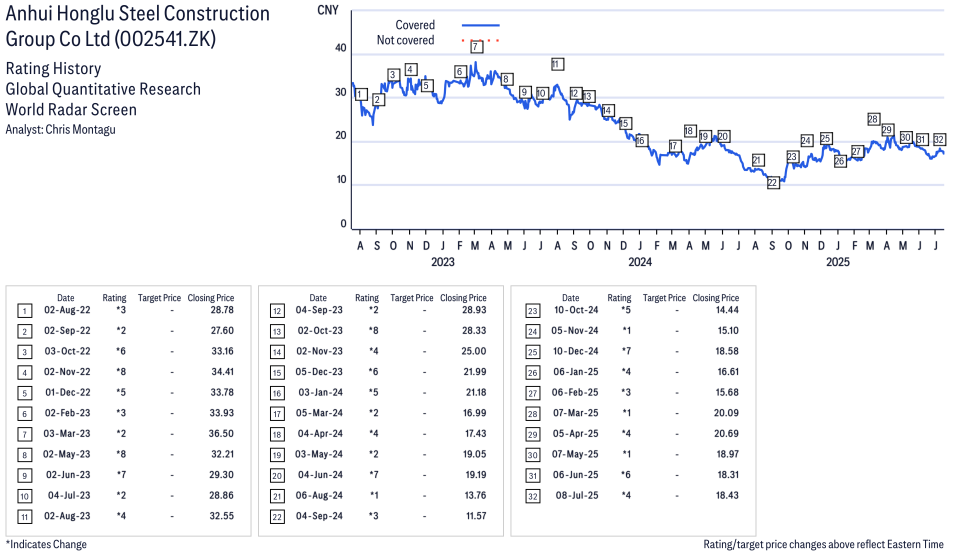Click chart marker number 16
This screenshot has height=551, width=955.
coord(641,141)
